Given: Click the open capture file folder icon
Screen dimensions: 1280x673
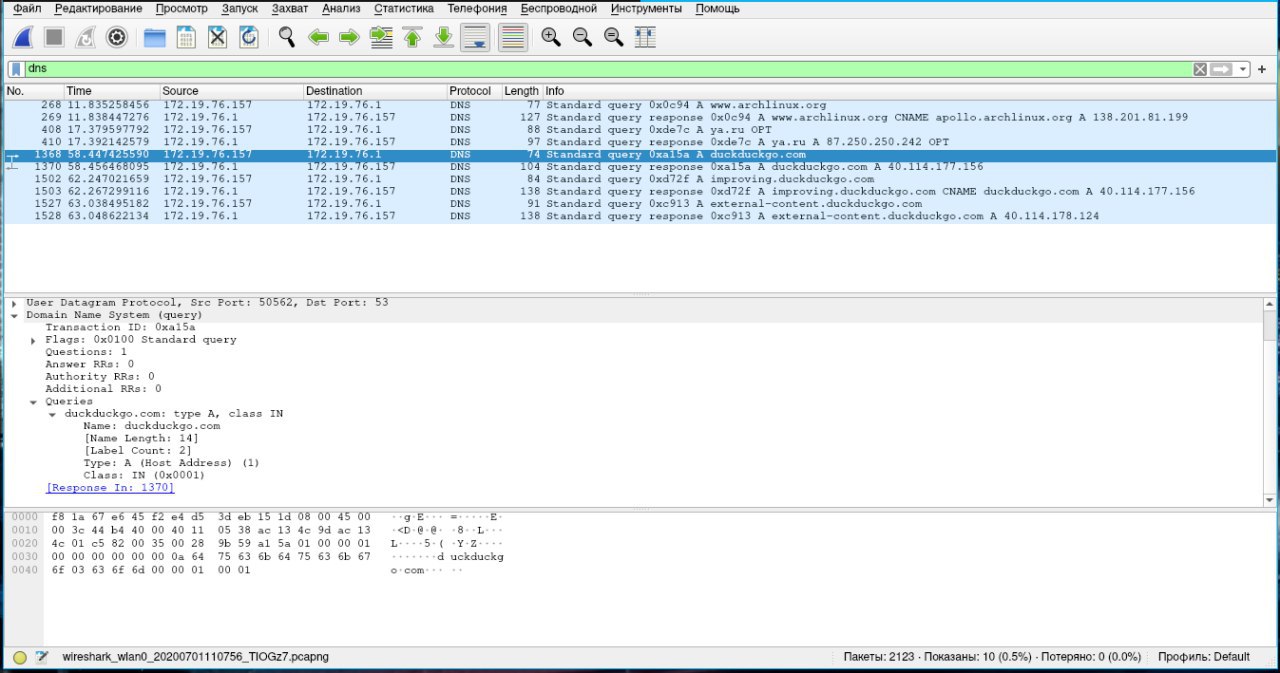Looking at the screenshot, I should tap(154, 38).
